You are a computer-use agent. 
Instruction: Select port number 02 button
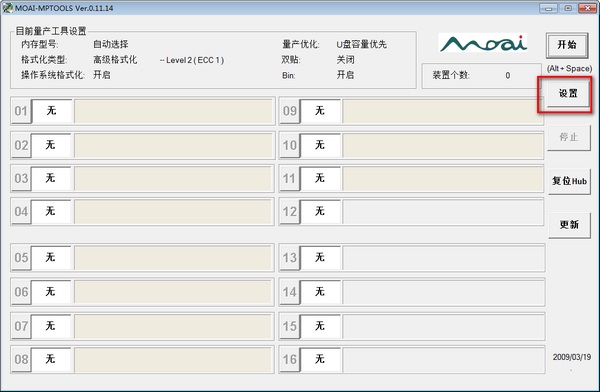pos(21,145)
